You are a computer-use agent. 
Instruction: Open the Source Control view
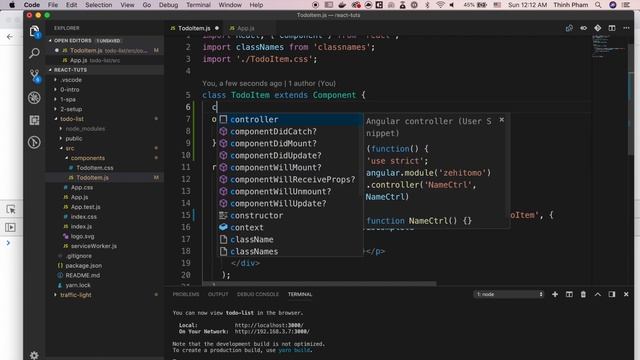pyautogui.click(x=34, y=76)
